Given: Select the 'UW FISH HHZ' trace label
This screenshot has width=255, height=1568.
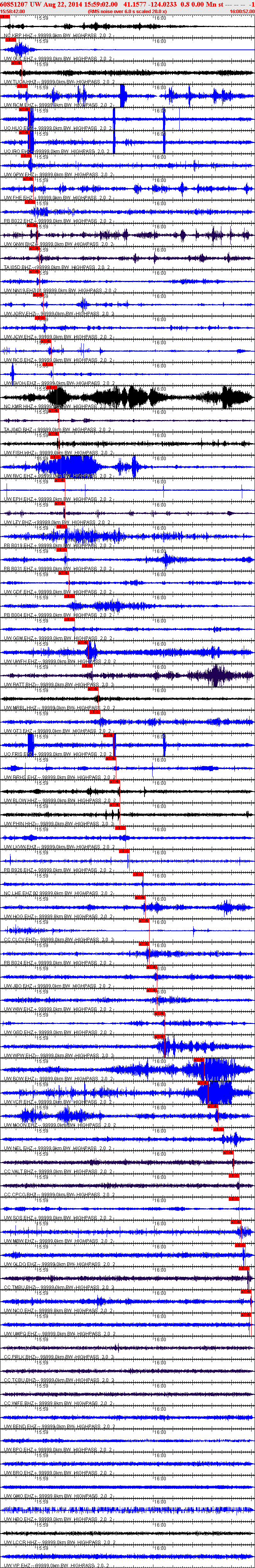Looking at the screenshot, I should [x=19, y=452].
